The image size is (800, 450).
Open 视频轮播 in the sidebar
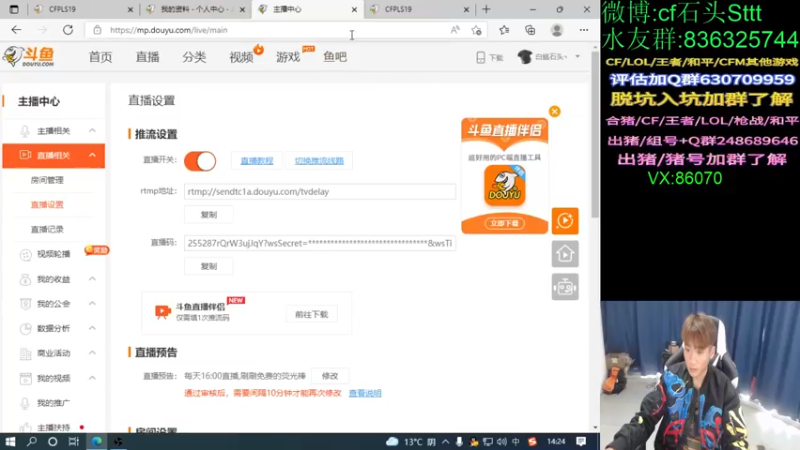click(x=54, y=254)
